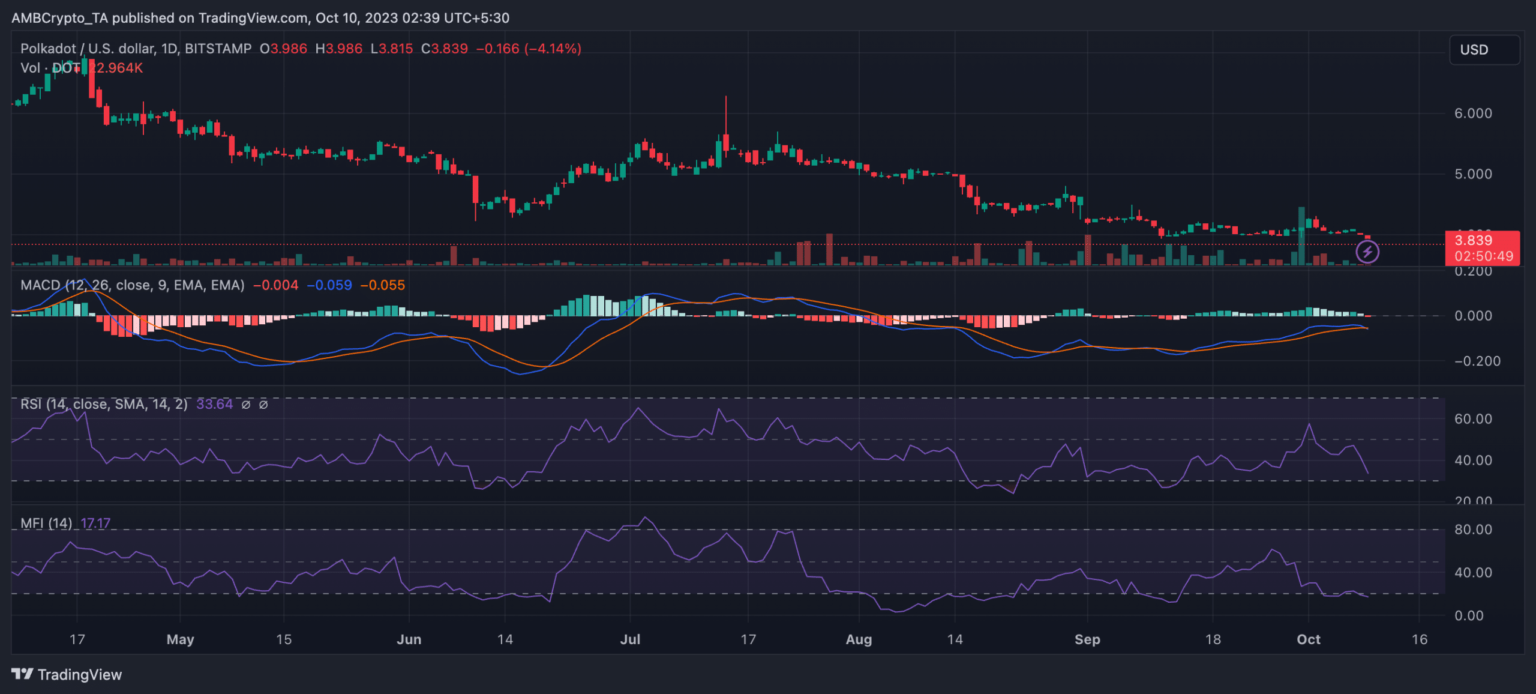The image size is (1536, 694).
Task: Open the USD currency selector
Action: pyautogui.click(x=1484, y=49)
